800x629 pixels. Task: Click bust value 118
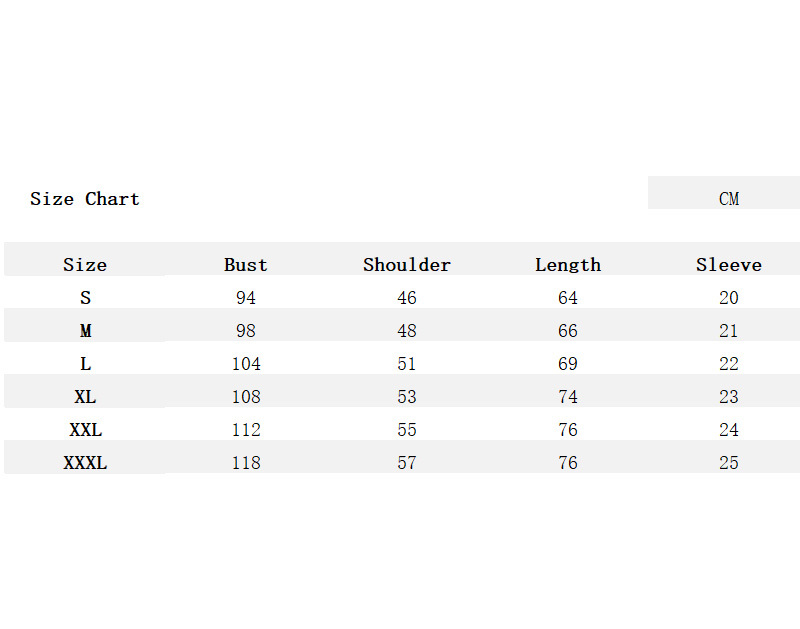(x=246, y=463)
